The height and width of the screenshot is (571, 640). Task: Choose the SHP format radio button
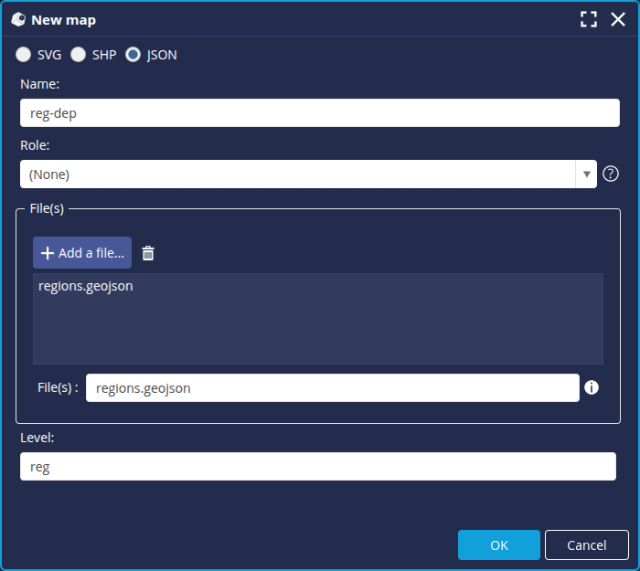click(78, 55)
